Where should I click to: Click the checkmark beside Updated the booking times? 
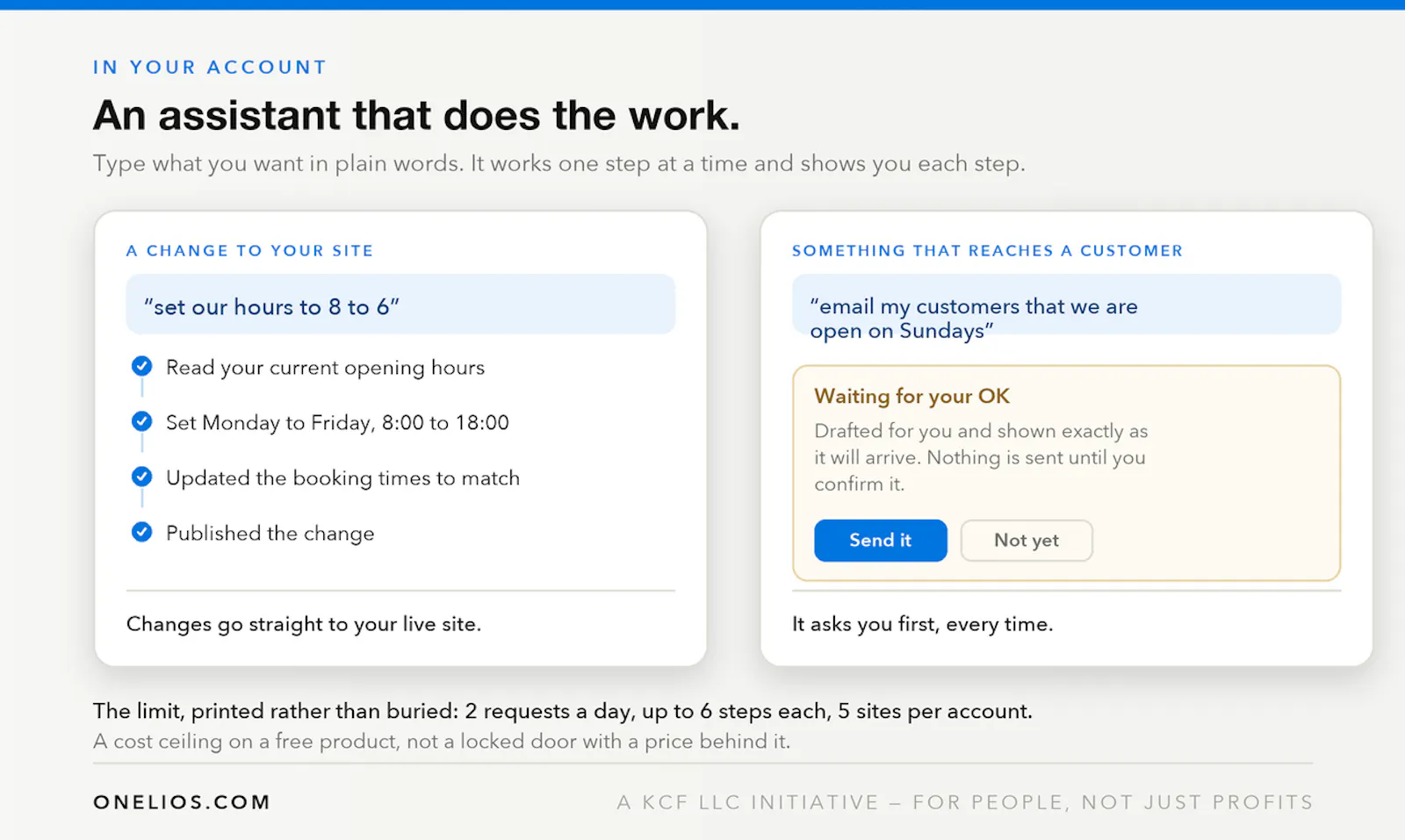(141, 477)
